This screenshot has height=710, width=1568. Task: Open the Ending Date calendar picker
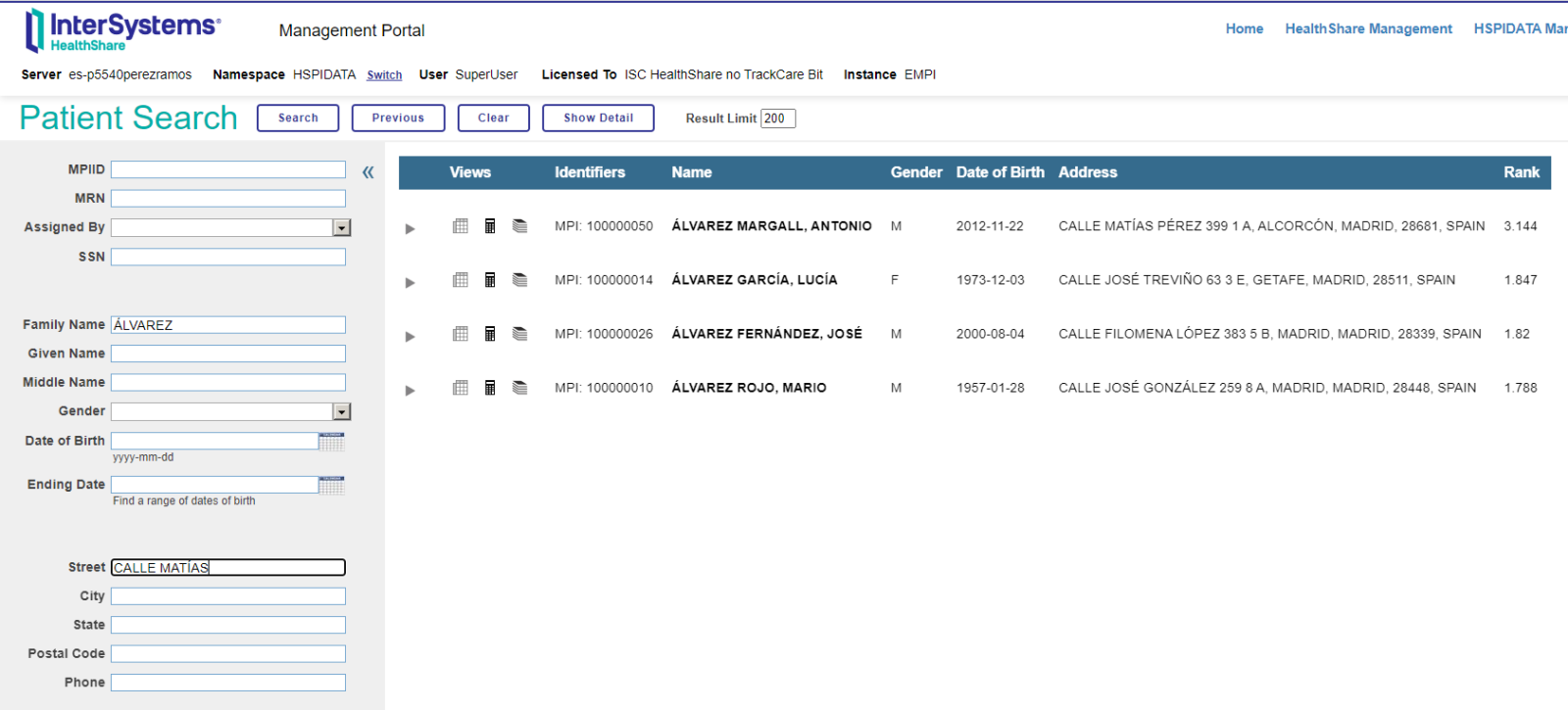point(332,486)
